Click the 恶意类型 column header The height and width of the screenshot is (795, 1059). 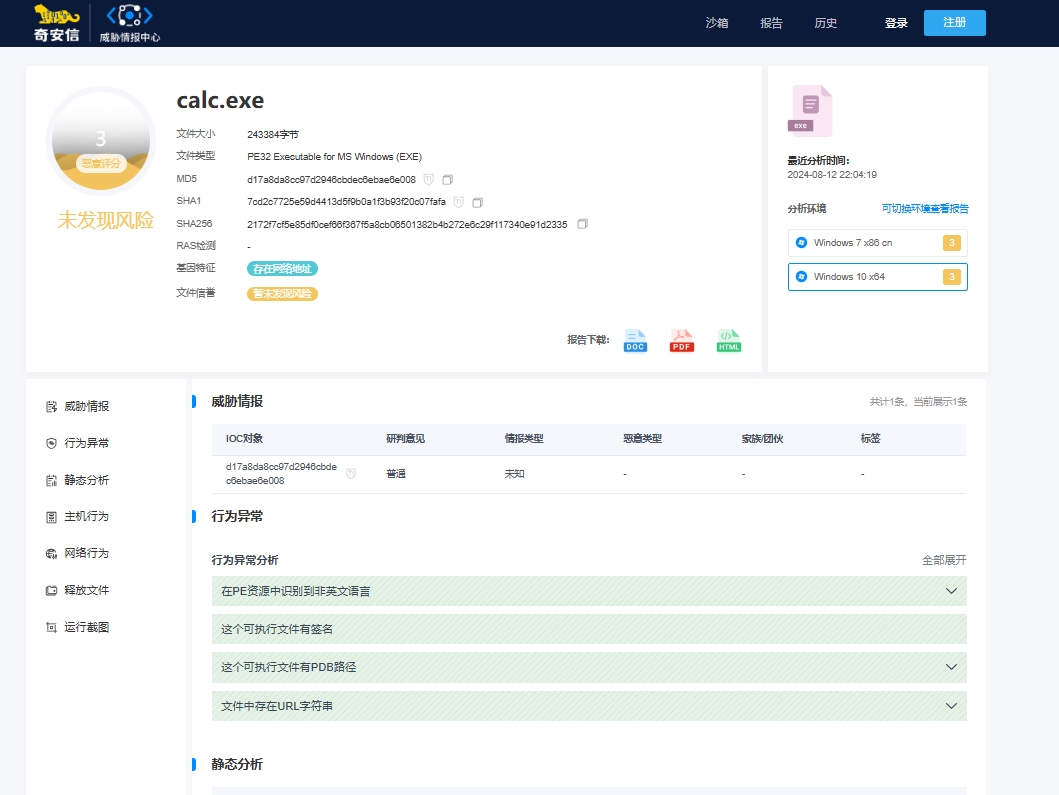pyautogui.click(x=642, y=438)
